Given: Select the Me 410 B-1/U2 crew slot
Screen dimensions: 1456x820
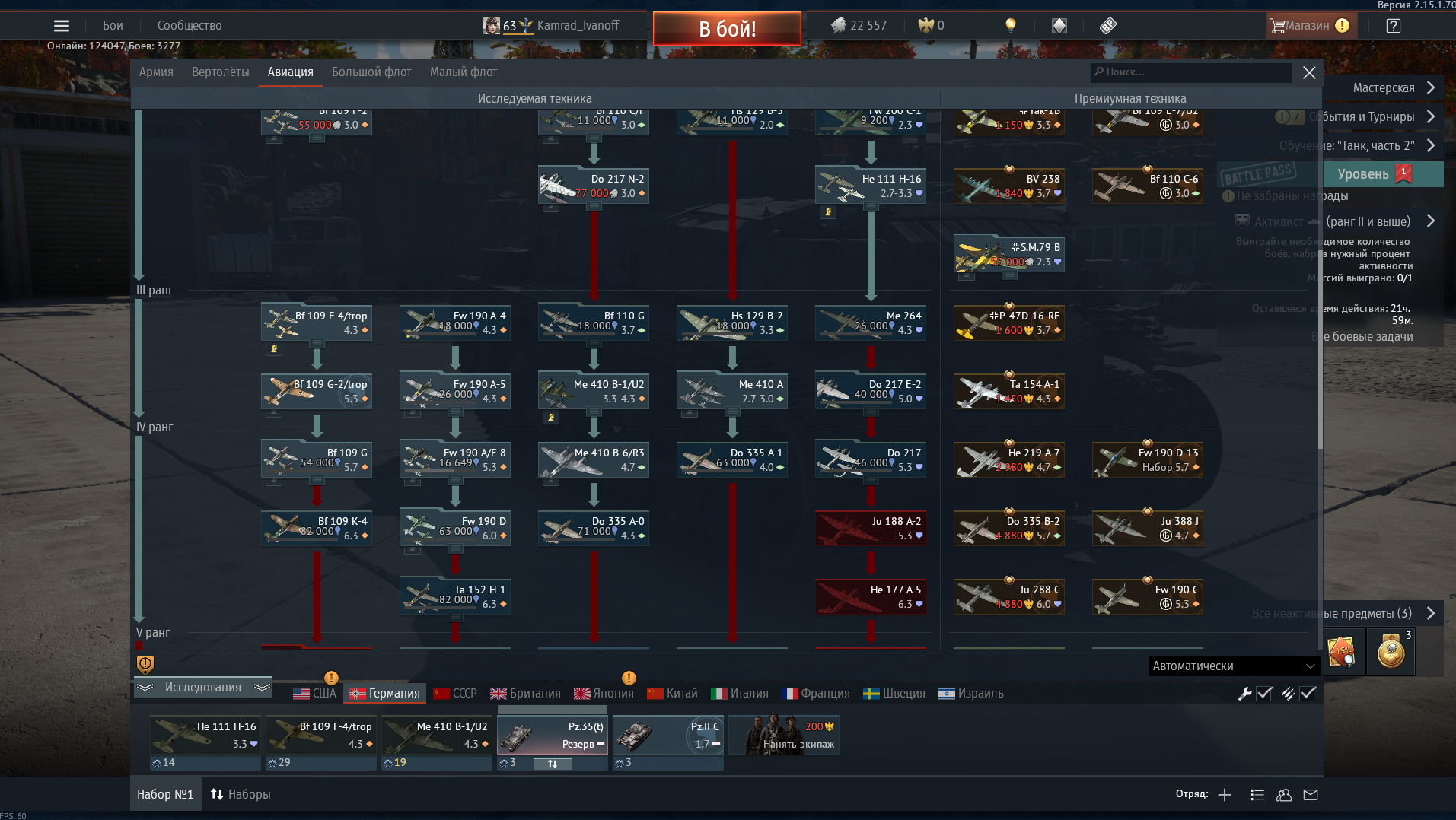Looking at the screenshot, I should click(x=437, y=735).
